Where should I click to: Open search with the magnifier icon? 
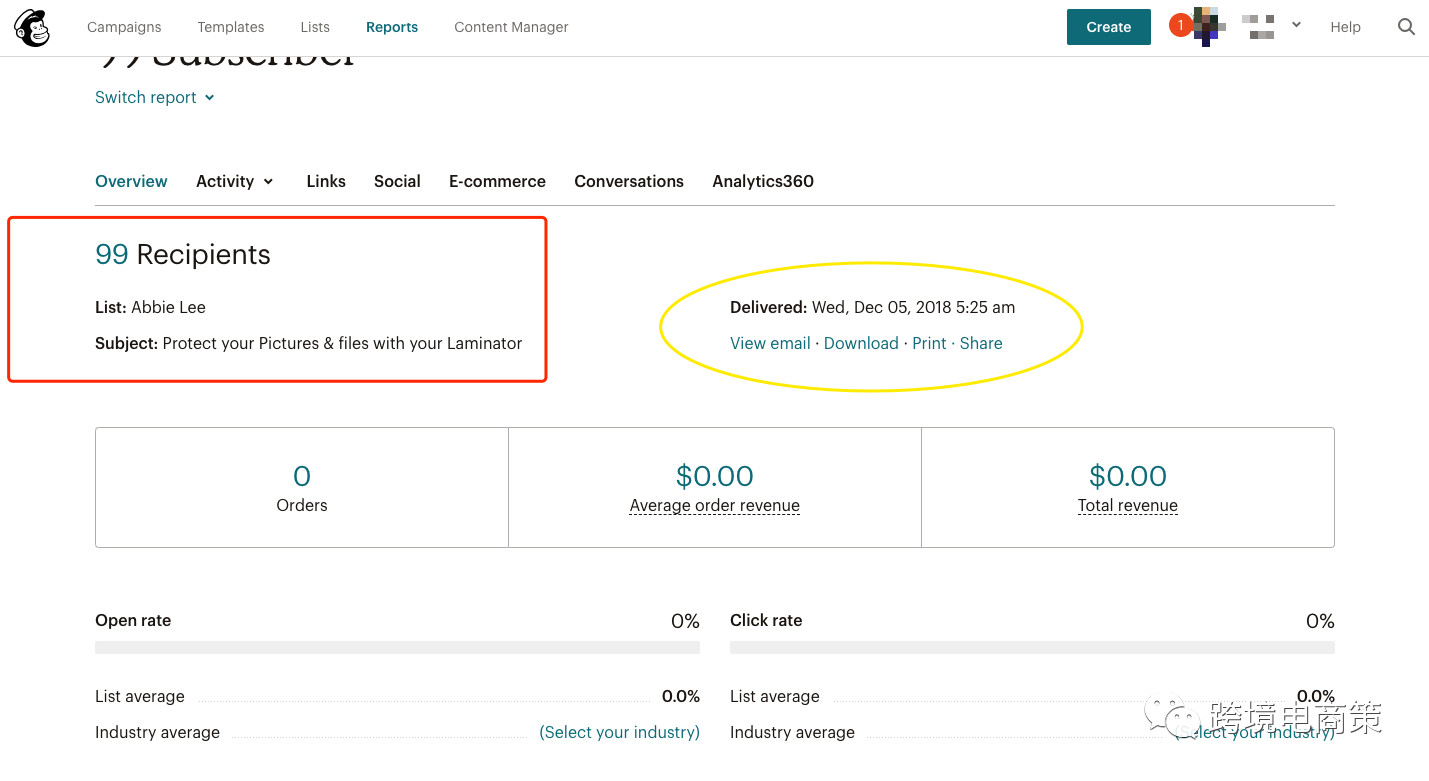1406,27
